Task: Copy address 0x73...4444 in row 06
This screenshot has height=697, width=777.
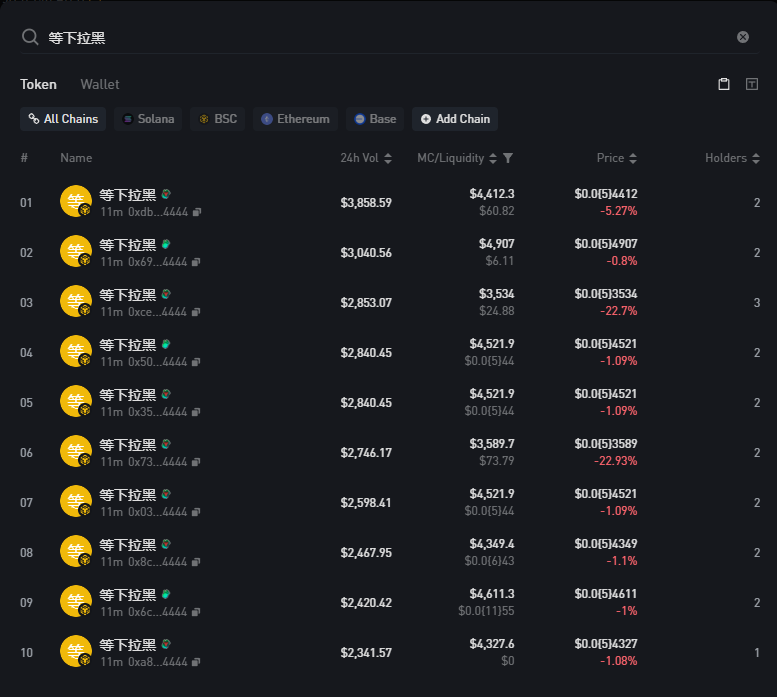Action: pos(196,462)
